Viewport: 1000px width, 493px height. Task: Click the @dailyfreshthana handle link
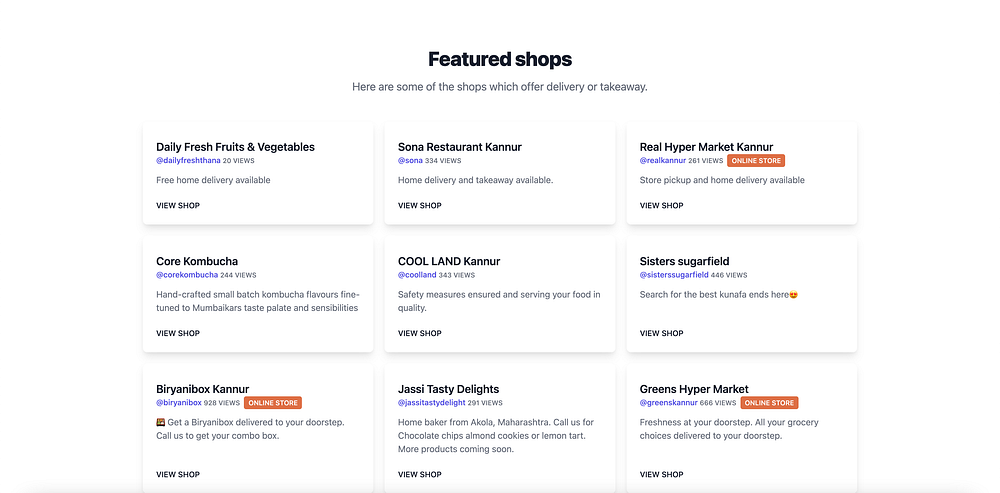pyautogui.click(x=188, y=160)
